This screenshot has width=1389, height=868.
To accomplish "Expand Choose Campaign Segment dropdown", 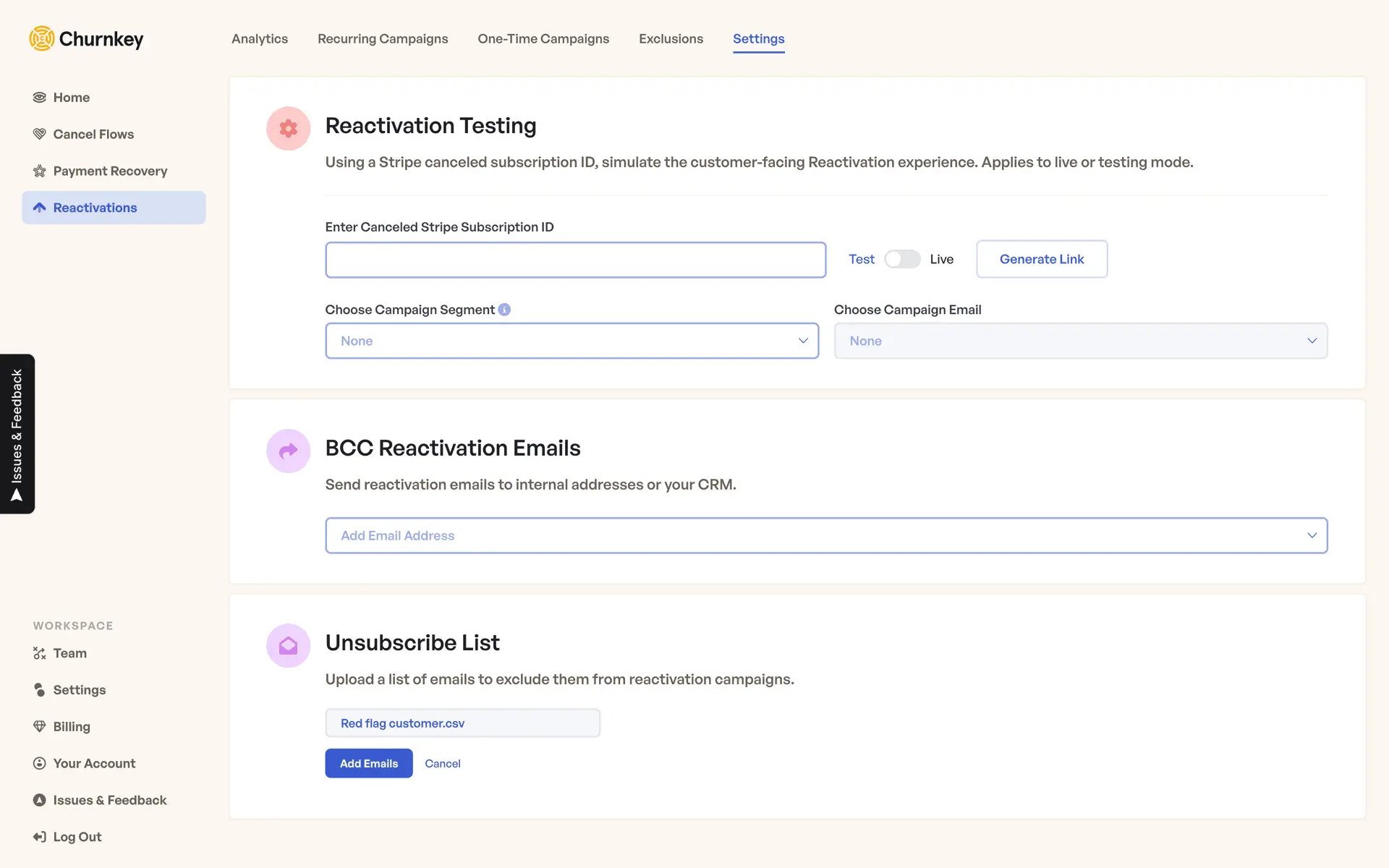I will point(572,341).
